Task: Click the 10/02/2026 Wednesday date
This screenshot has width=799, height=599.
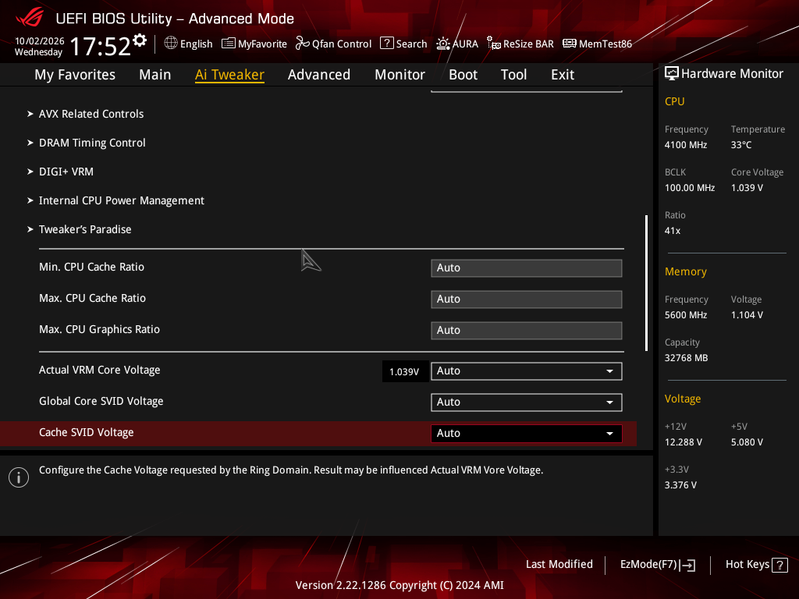Action: (39, 46)
